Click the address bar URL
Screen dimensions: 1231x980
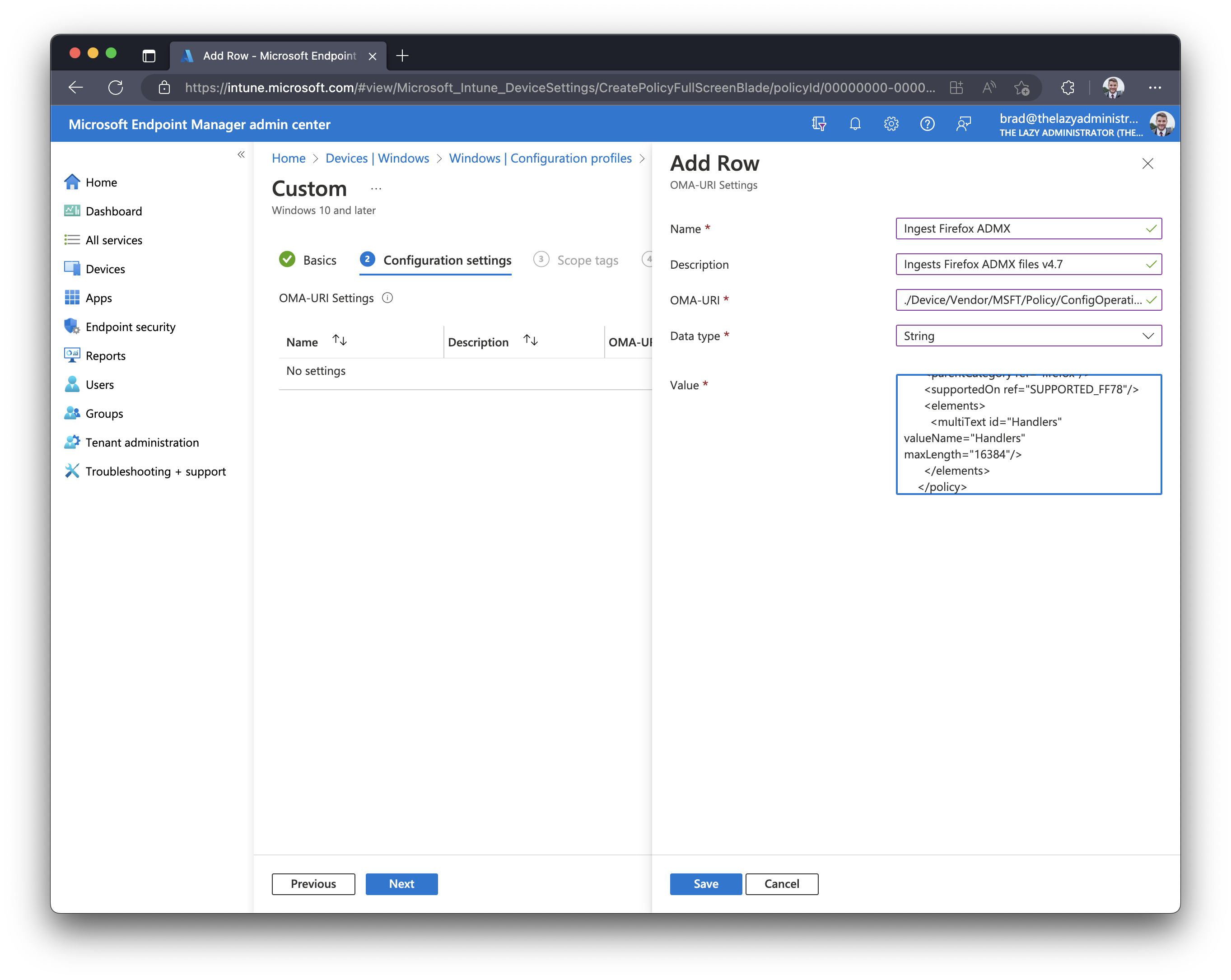coord(560,87)
